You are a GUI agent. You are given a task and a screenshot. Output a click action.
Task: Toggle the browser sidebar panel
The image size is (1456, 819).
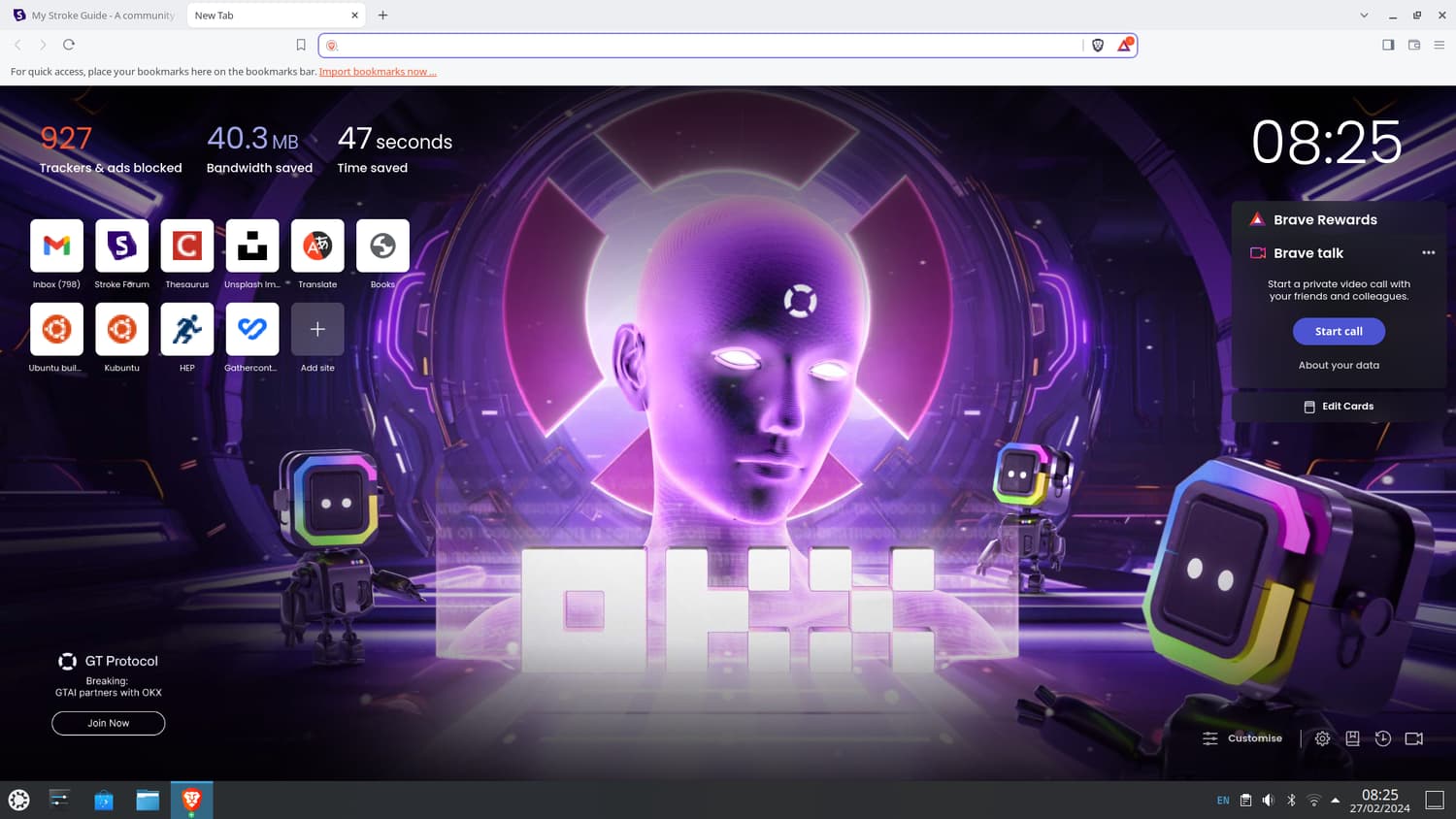(x=1388, y=45)
